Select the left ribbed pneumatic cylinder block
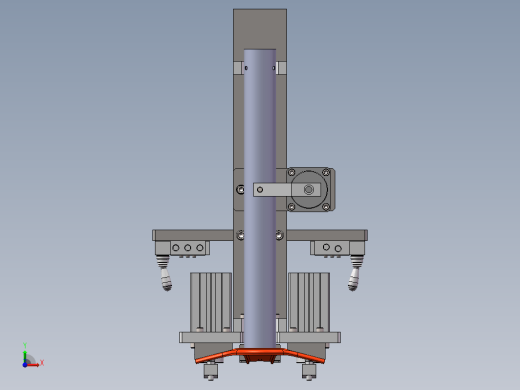 click(211, 302)
